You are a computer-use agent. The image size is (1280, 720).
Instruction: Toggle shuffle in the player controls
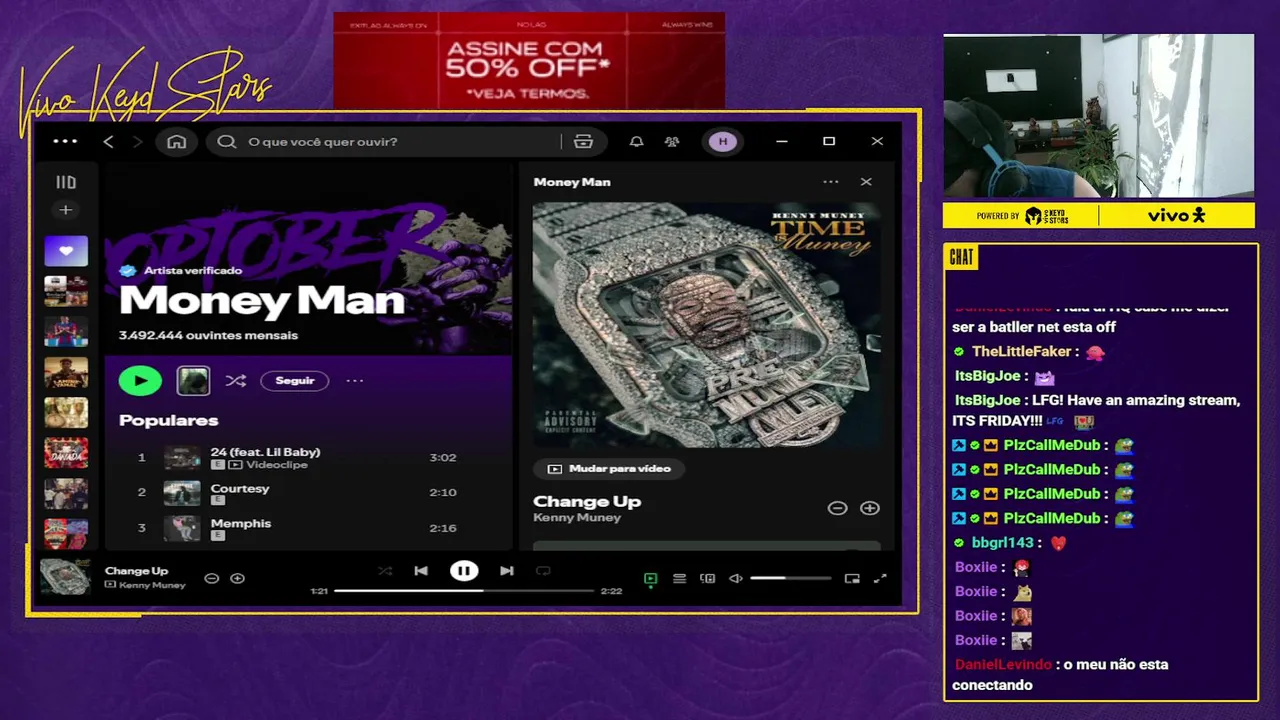click(x=385, y=571)
